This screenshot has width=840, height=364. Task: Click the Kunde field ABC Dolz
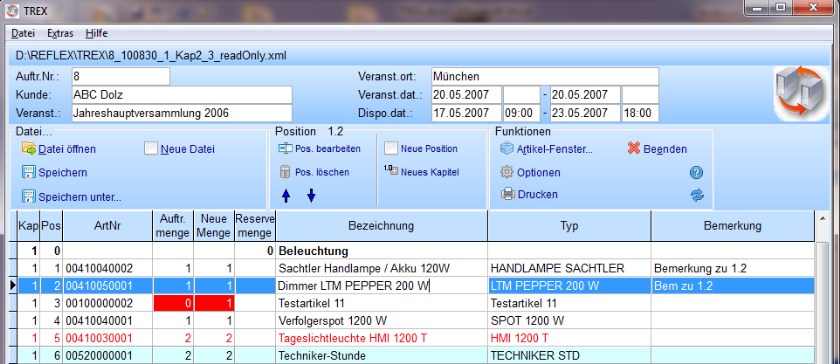(x=182, y=95)
